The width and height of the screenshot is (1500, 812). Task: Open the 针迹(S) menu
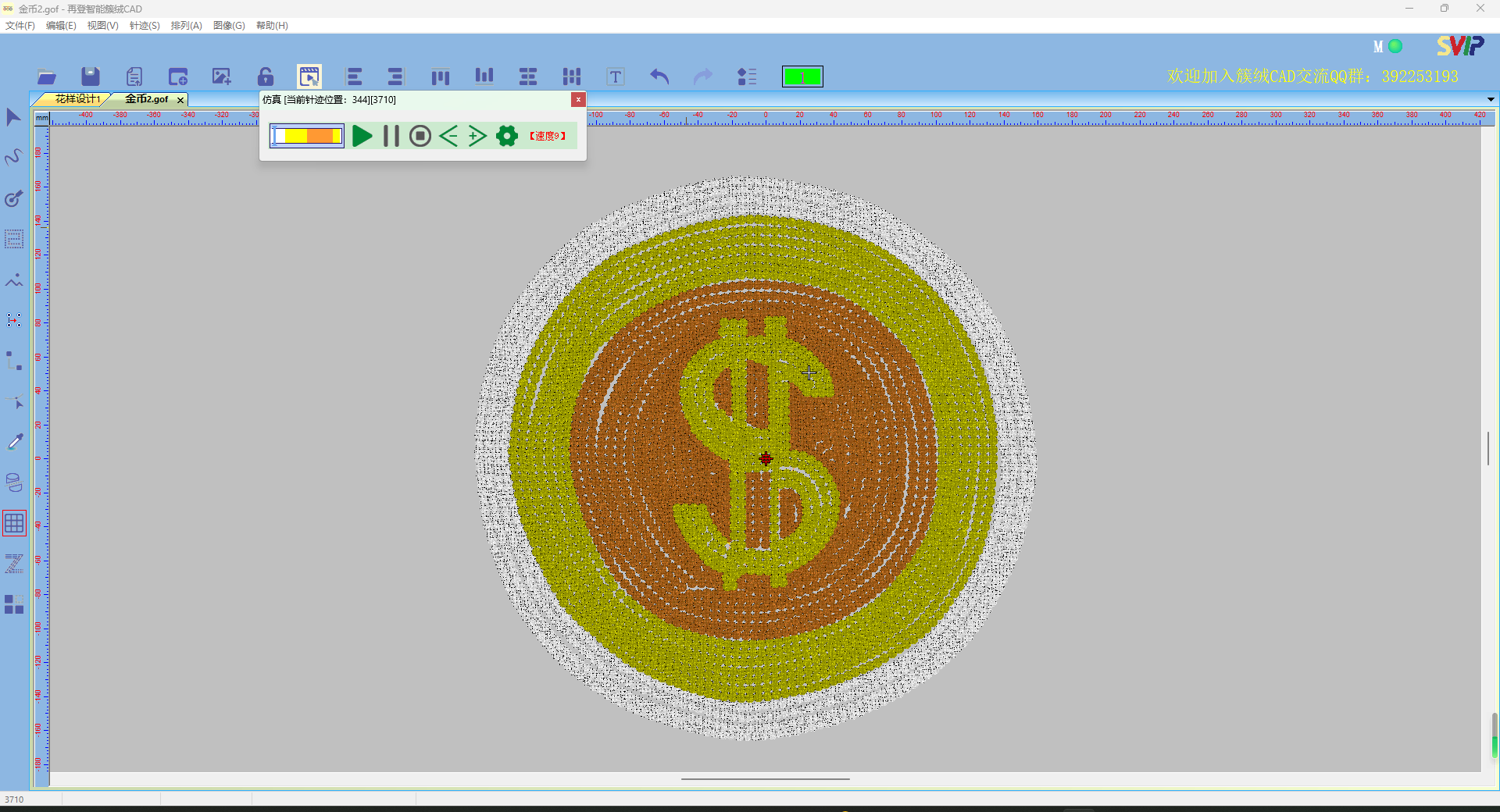(x=145, y=26)
